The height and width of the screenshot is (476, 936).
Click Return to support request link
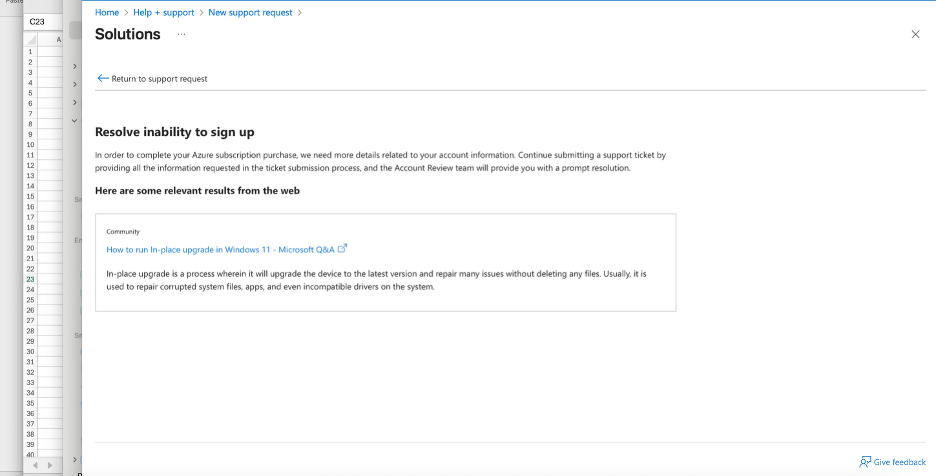tap(159, 79)
